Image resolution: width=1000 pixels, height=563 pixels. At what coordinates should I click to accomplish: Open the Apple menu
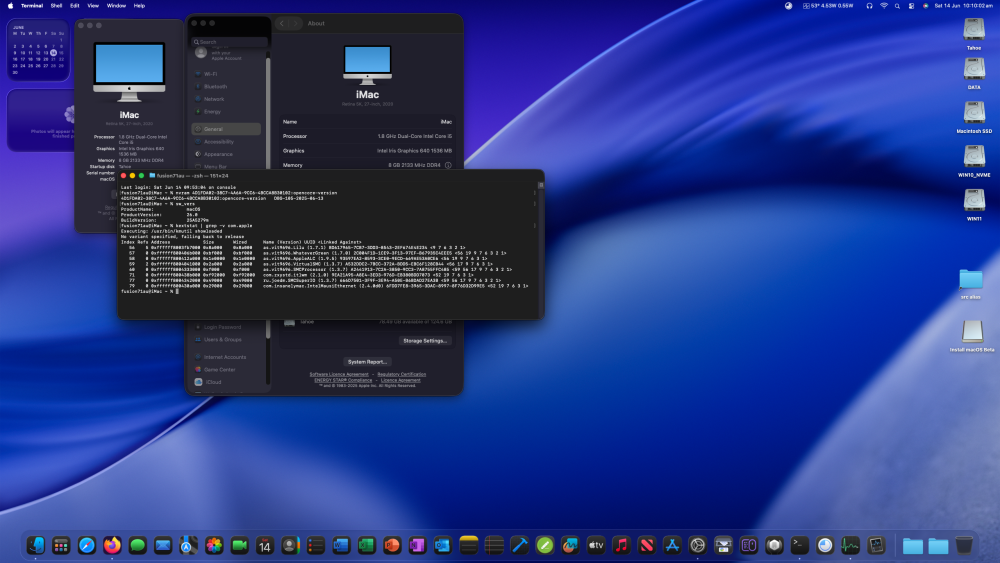tap(10, 6)
